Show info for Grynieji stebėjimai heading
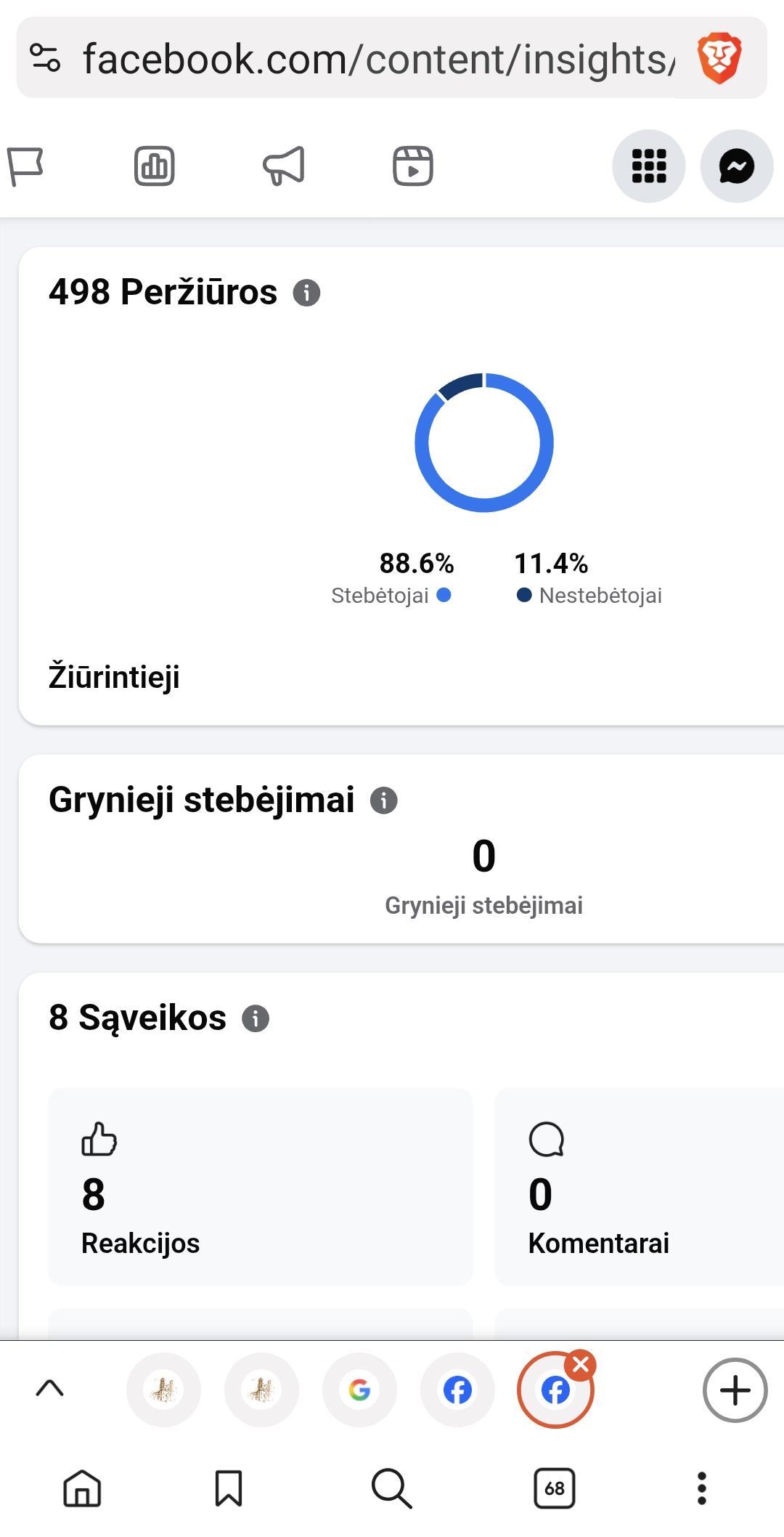The height and width of the screenshot is (1537, 784). click(384, 800)
